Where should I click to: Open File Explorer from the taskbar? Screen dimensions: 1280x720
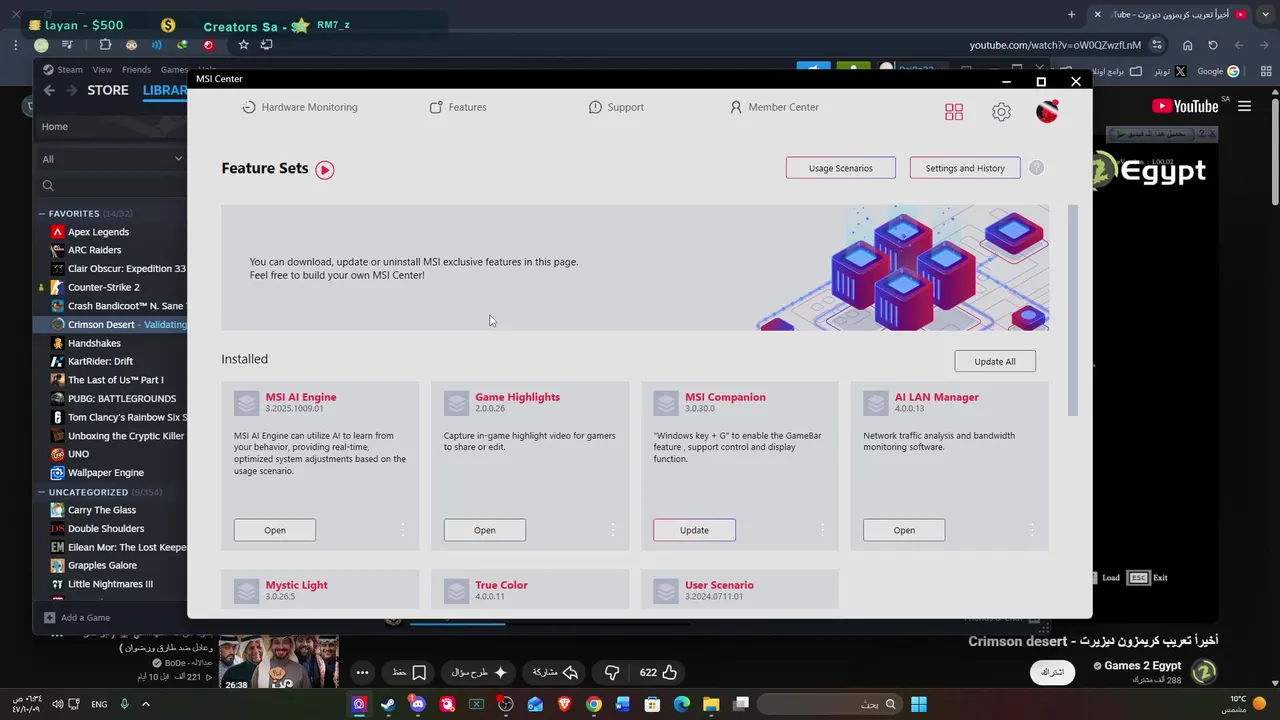click(x=711, y=704)
